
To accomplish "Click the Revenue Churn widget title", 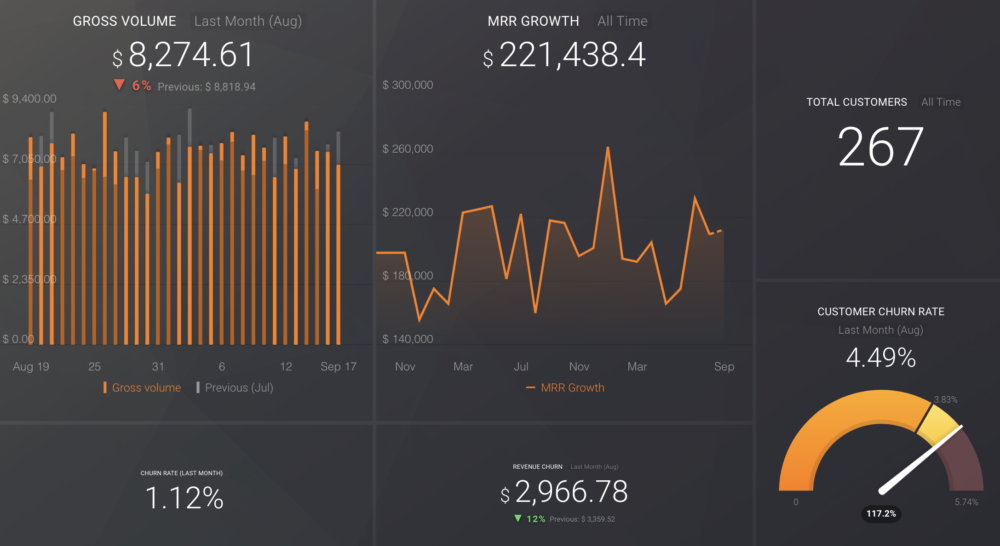I will [537, 467].
